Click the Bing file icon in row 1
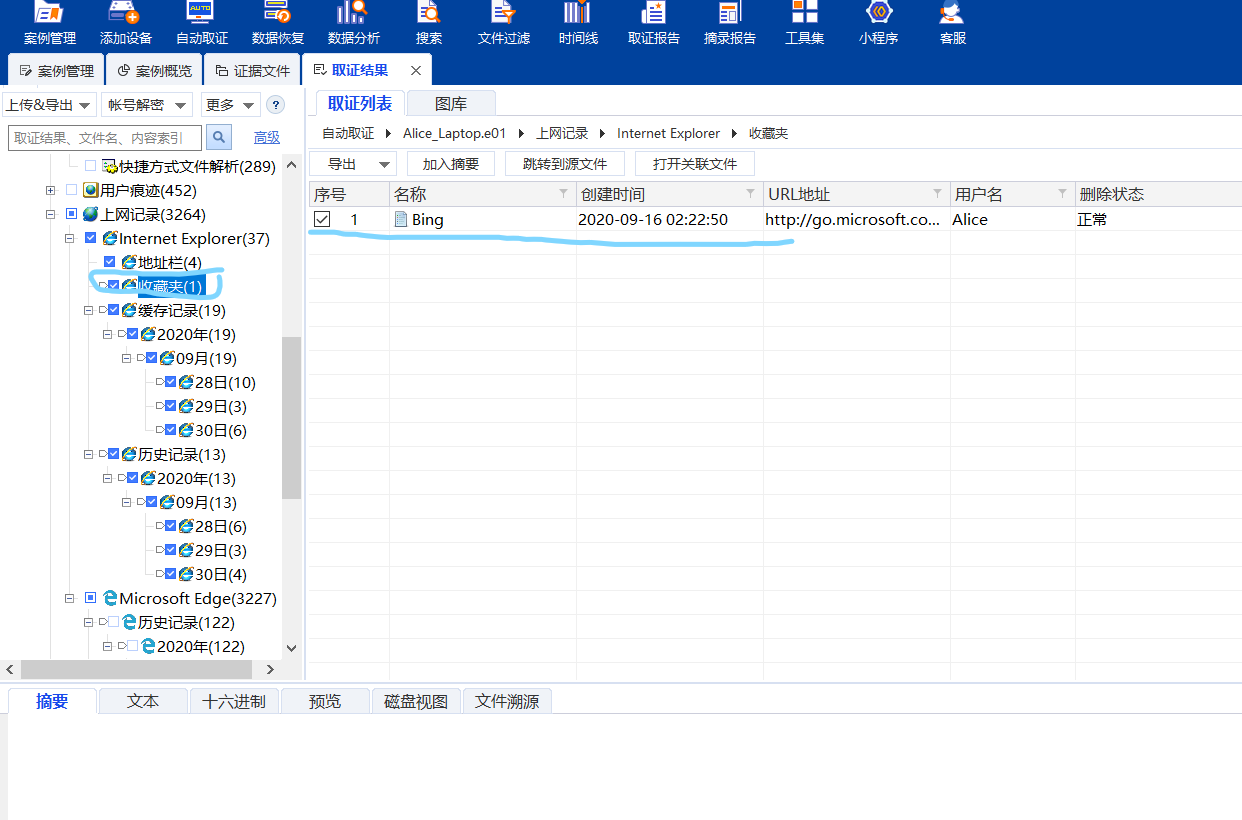 click(401, 219)
